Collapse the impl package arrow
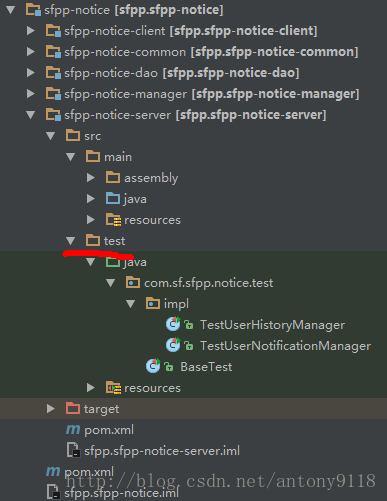Image resolution: width=387 pixels, height=501 pixels. coord(131,304)
